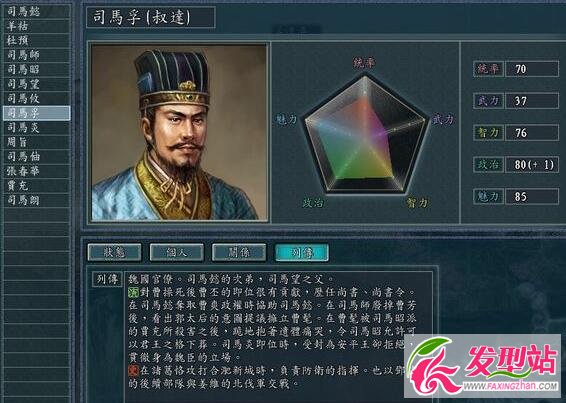This screenshot has height=403, width=566.
Task: Click the portrait of 司馬孚
Action: click(179, 132)
